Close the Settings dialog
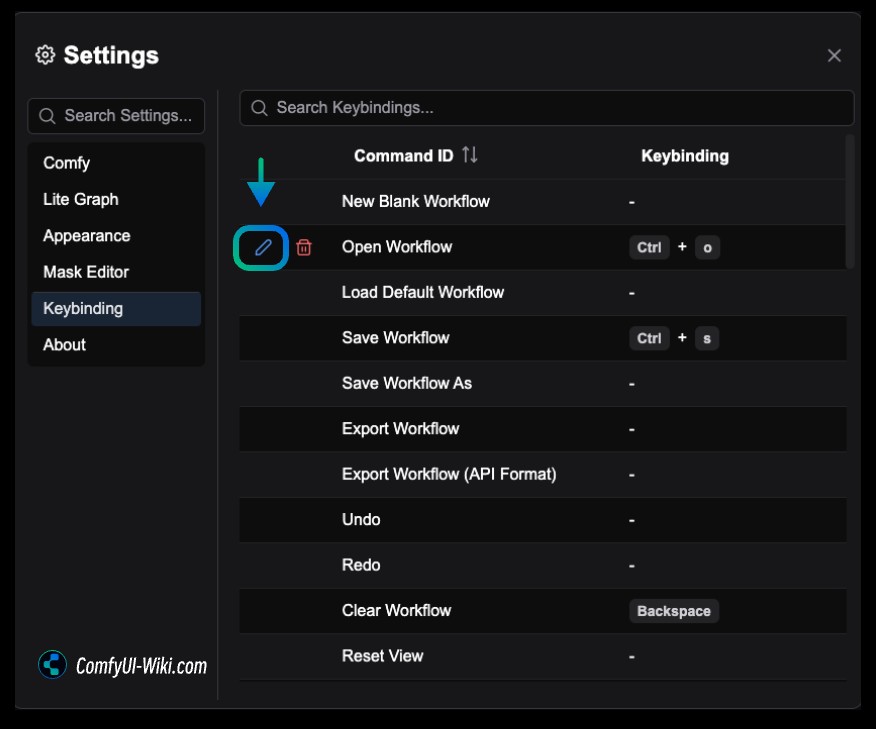 click(834, 55)
